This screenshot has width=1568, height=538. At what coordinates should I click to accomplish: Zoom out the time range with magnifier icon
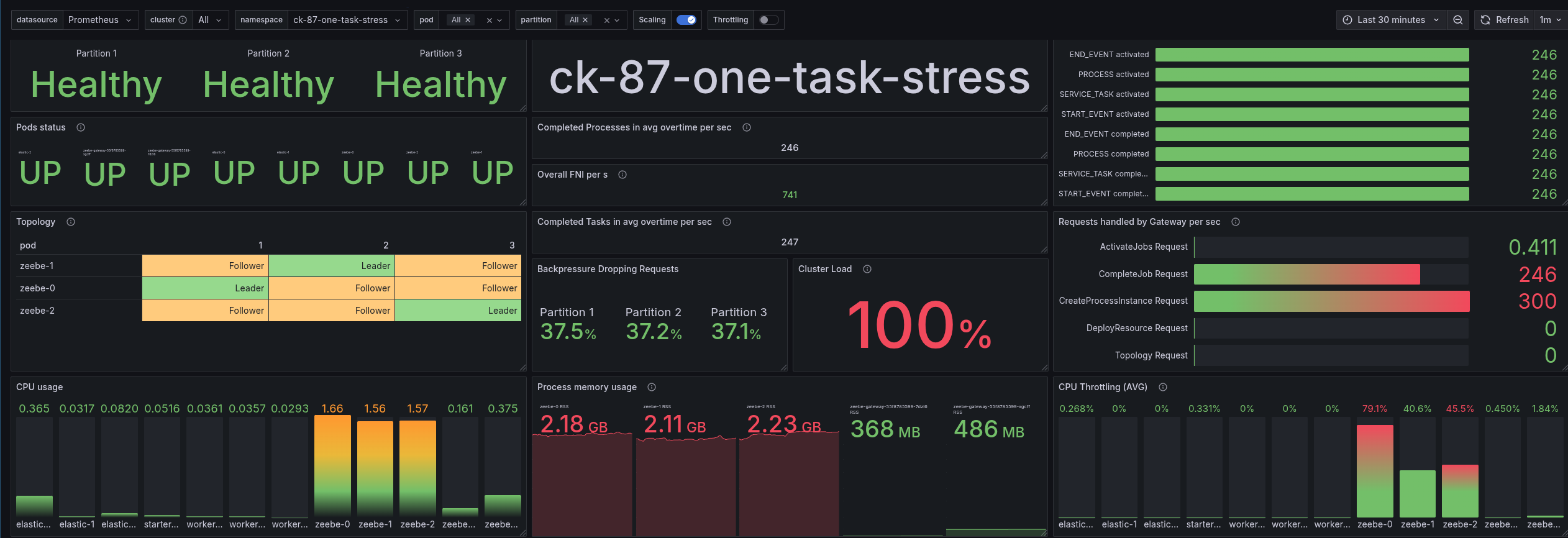point(1457,20)
